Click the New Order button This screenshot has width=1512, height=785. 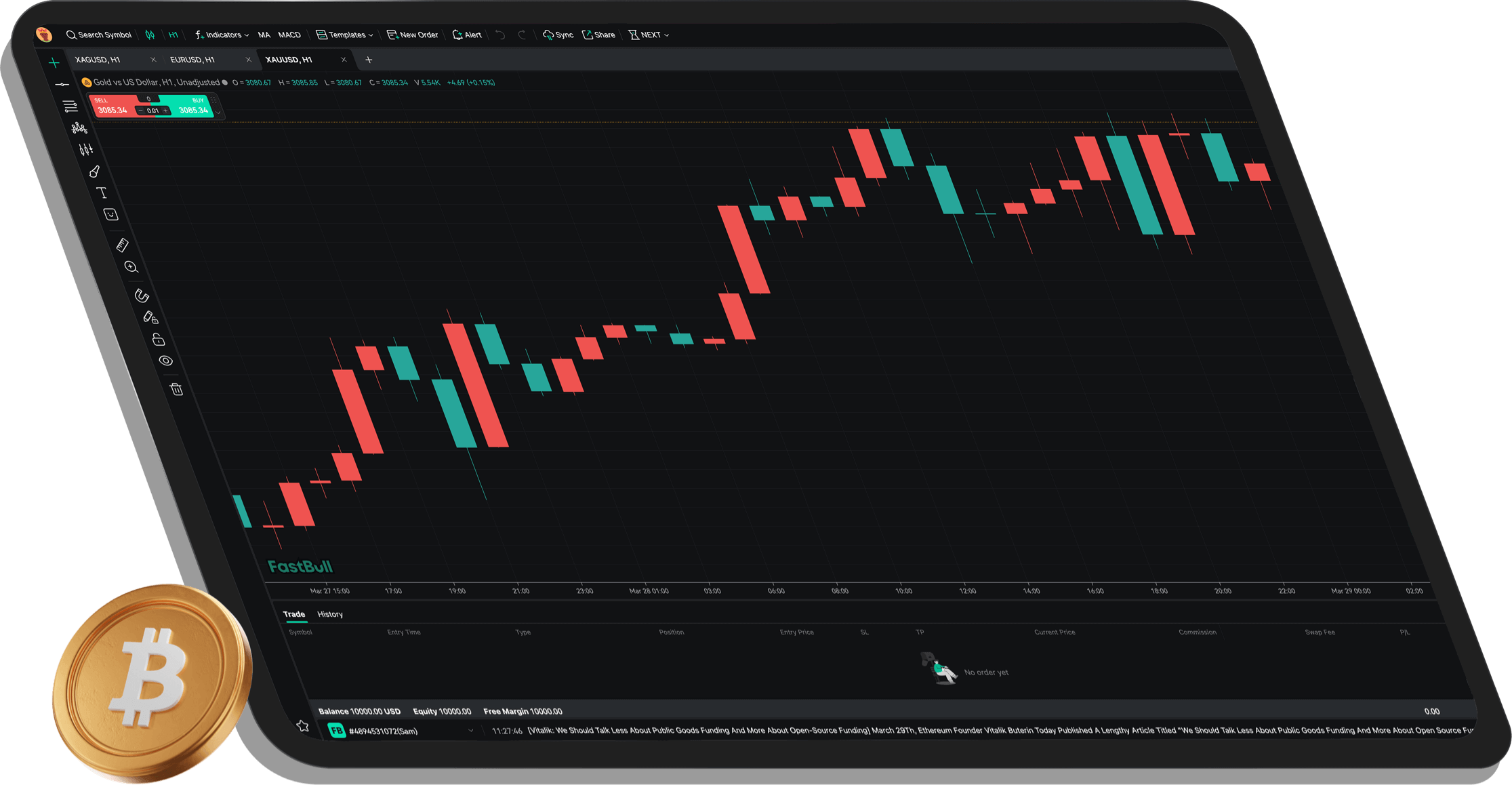point(412,35)
